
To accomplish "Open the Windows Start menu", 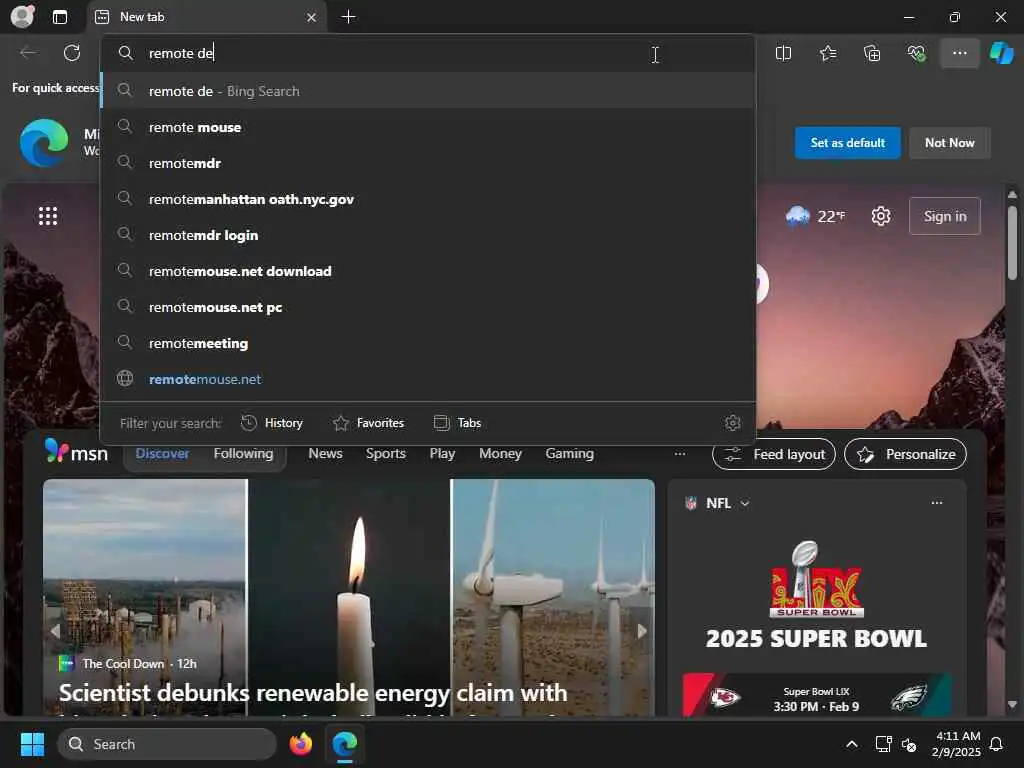I will [x=32, y=744].
